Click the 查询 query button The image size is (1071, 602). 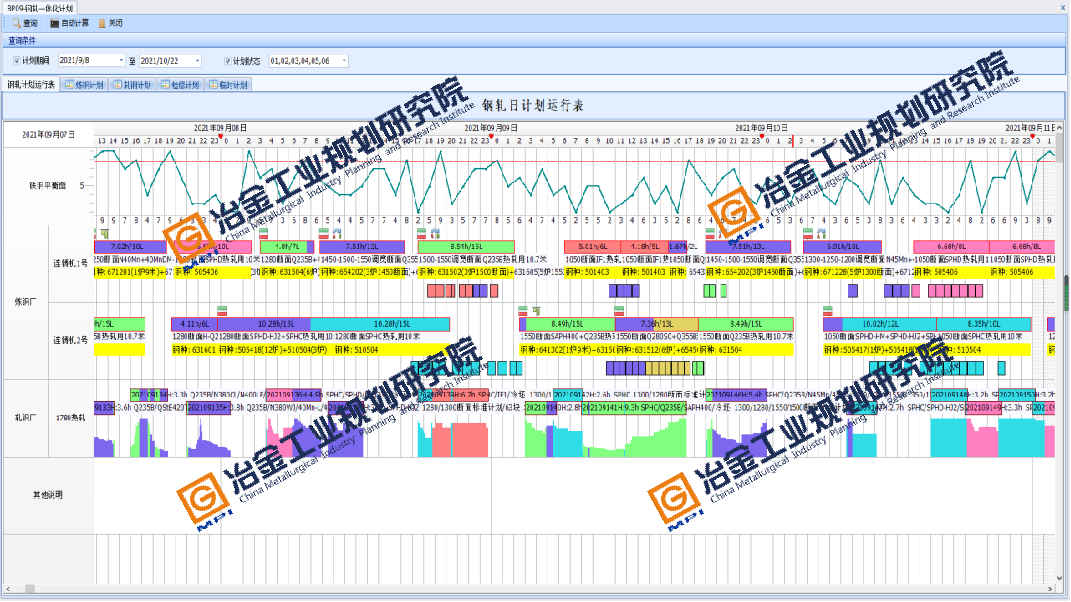25,23
